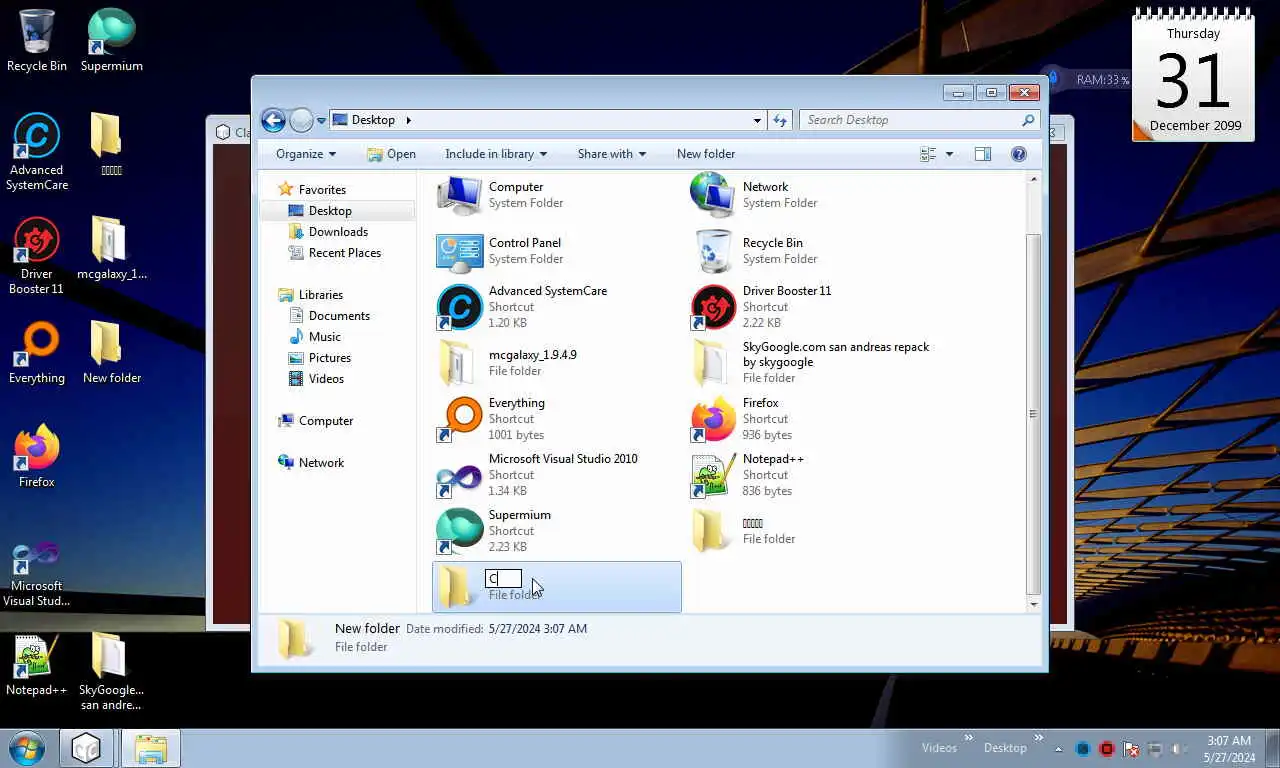Open Include in library dropdown

click(496, 154)
